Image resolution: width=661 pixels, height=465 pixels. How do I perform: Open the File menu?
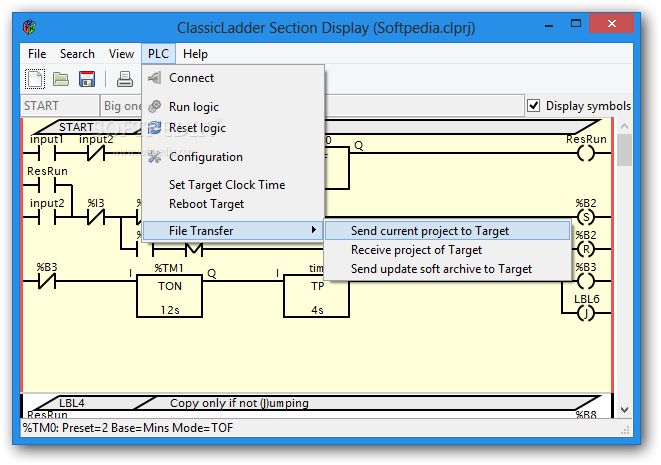click(x=37, y=54)
